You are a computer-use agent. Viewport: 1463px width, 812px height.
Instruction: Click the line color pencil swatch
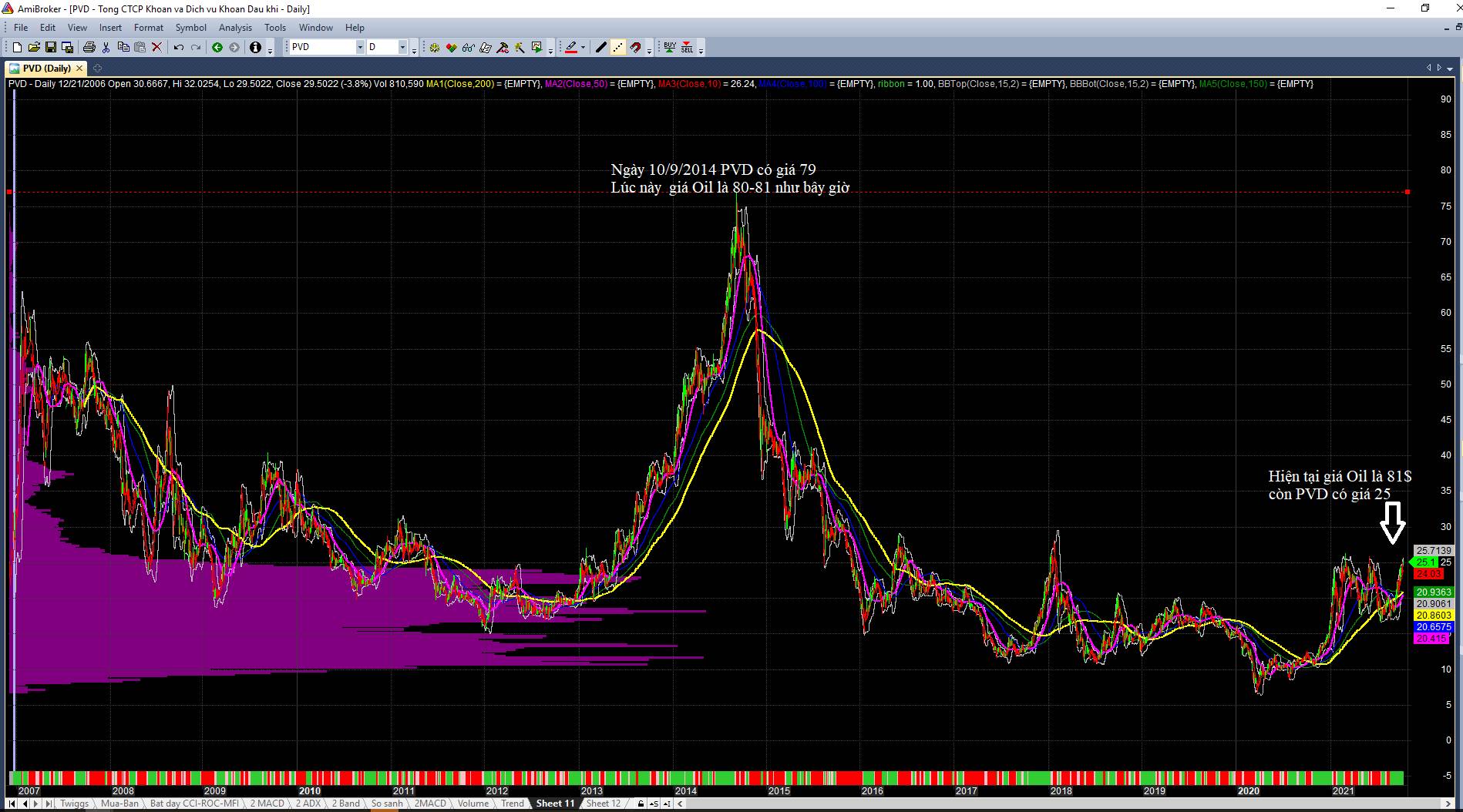[570, 48]
